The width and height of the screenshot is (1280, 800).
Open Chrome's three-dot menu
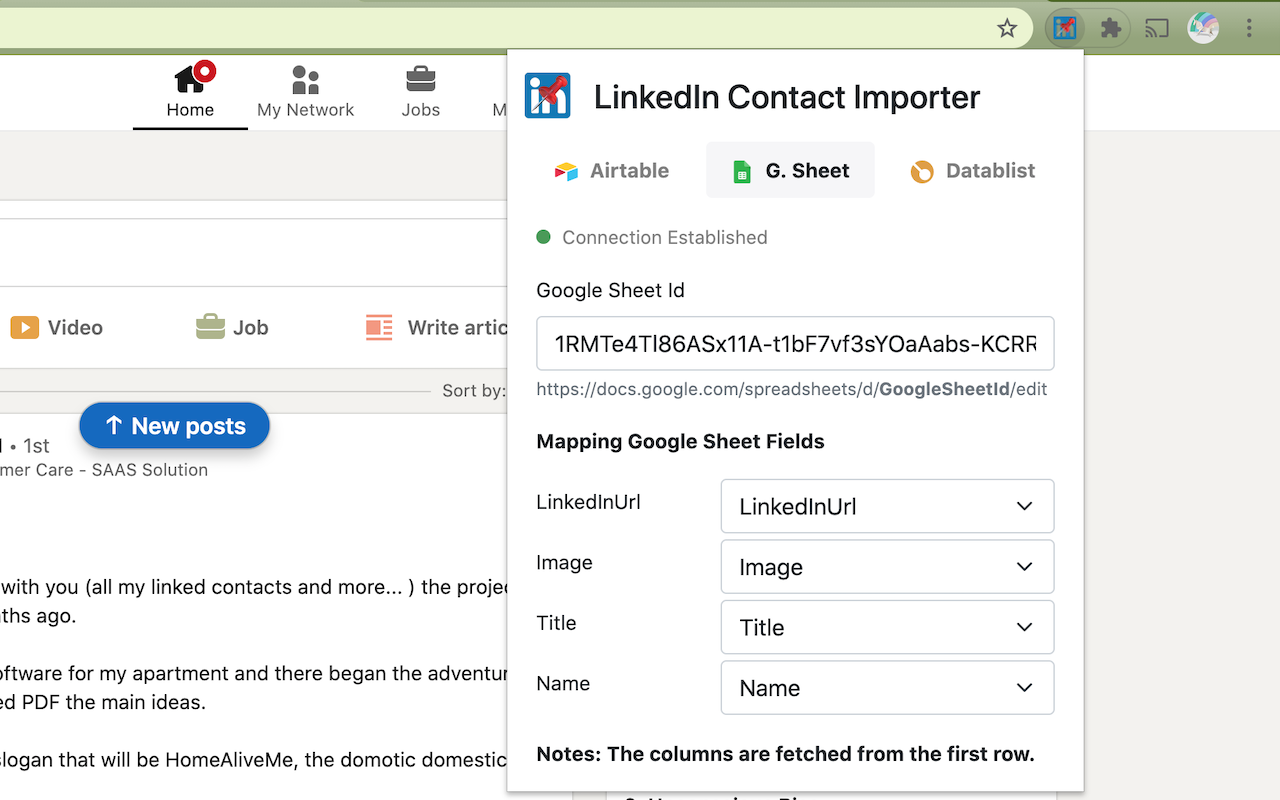[1249, 28]
